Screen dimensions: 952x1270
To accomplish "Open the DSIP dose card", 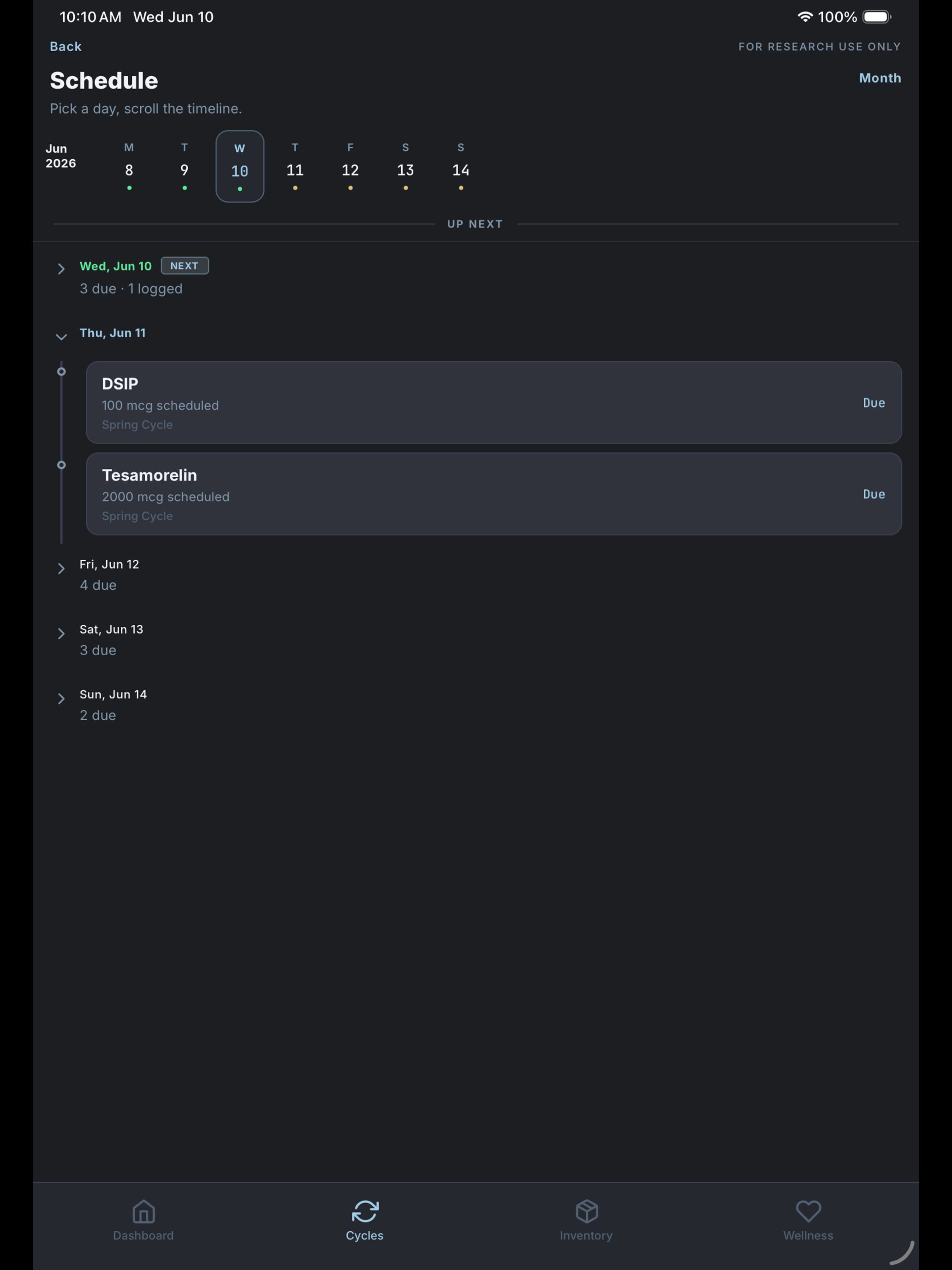I will click(x=494, y=402).
